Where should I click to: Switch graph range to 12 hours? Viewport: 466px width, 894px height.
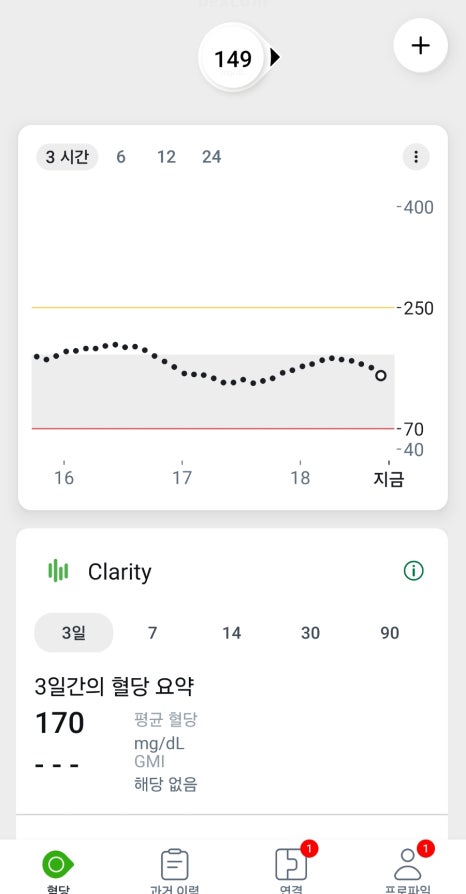(x=167, y=157)
